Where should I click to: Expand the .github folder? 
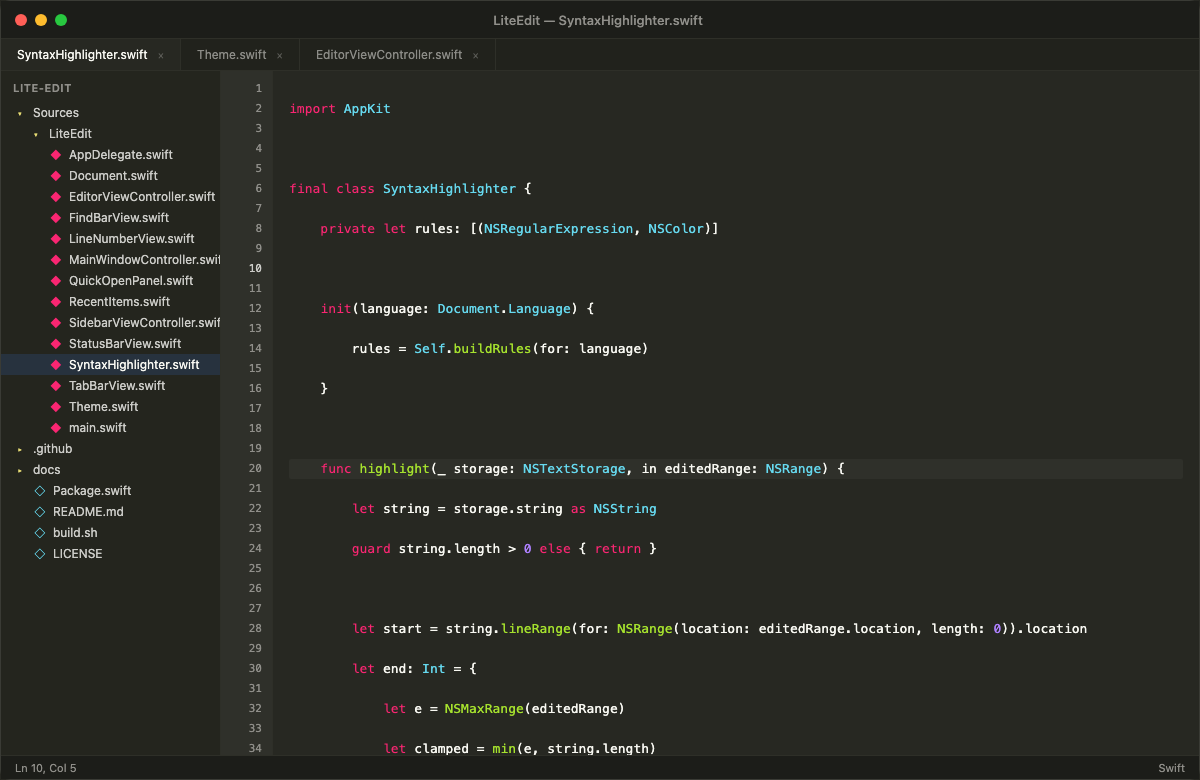click(18, 448)
